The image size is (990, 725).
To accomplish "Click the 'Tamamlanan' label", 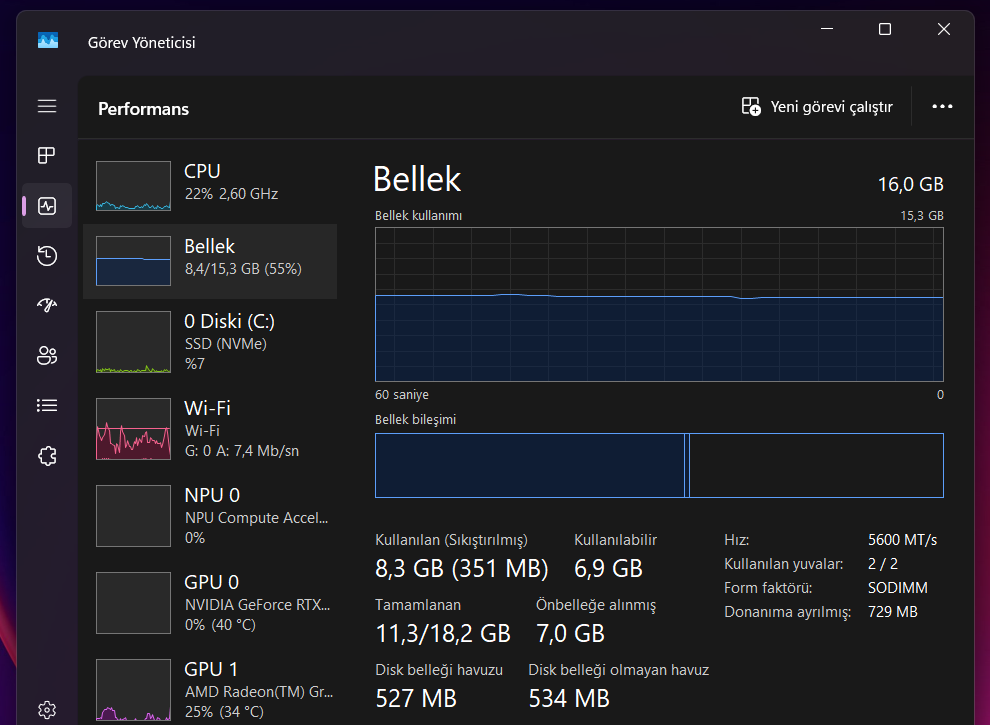I will (417, 605).
